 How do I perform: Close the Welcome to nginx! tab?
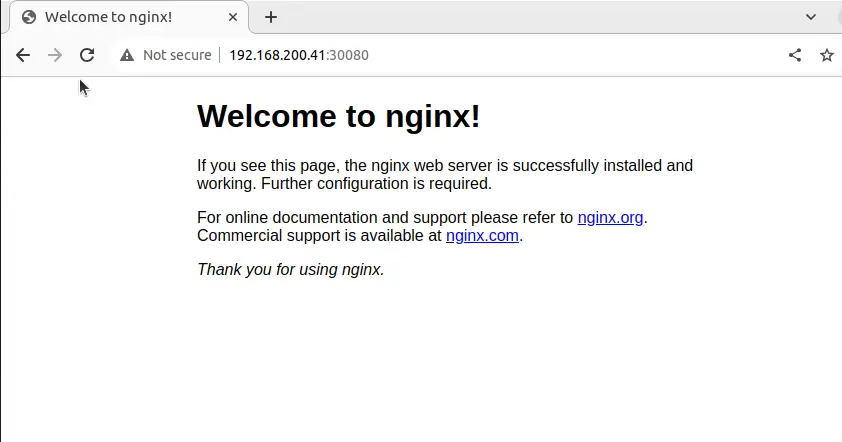[233, 17]
